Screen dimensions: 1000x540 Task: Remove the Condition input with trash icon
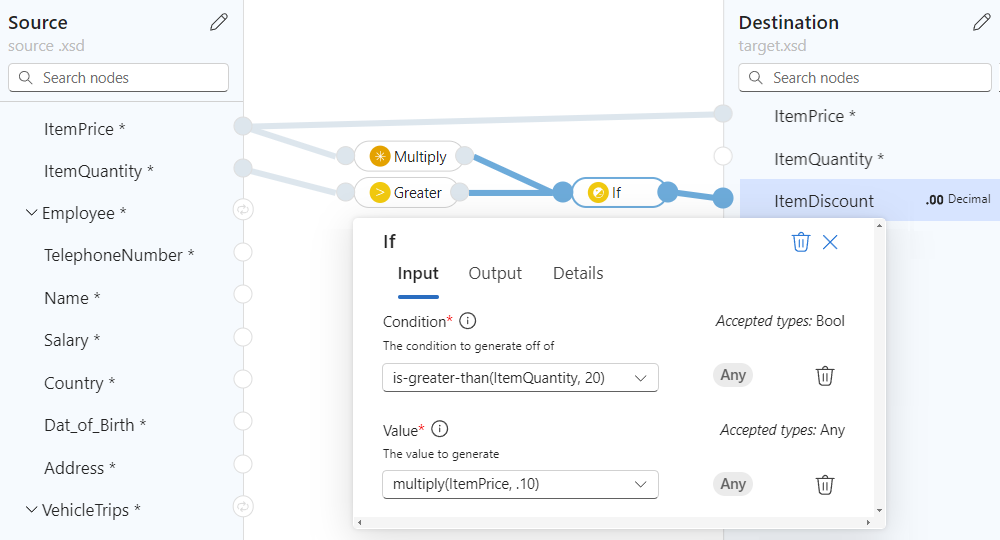(x=824, y=376)
